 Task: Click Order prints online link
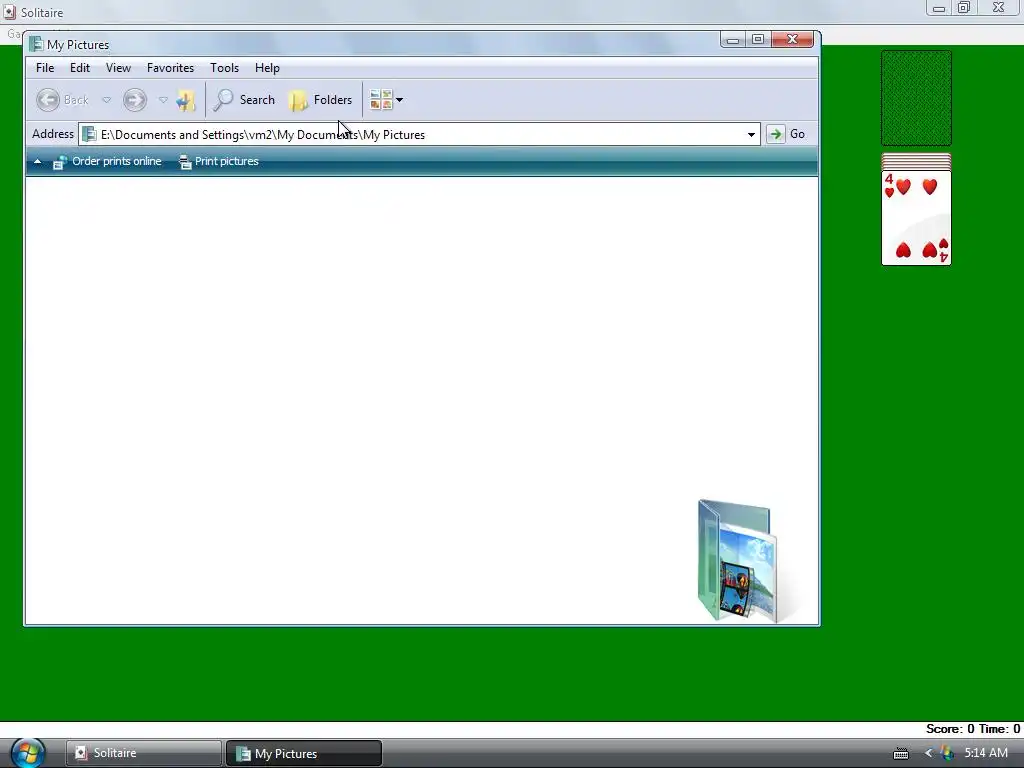point(107,161)
